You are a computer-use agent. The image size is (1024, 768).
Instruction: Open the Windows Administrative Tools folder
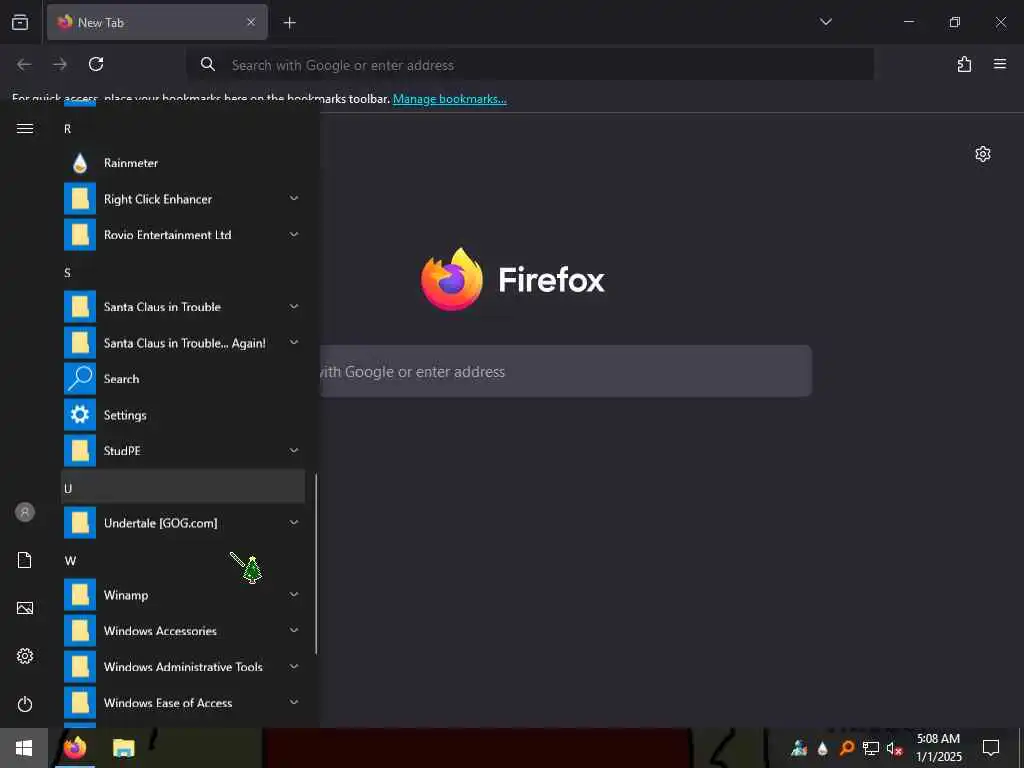(183, 667)
